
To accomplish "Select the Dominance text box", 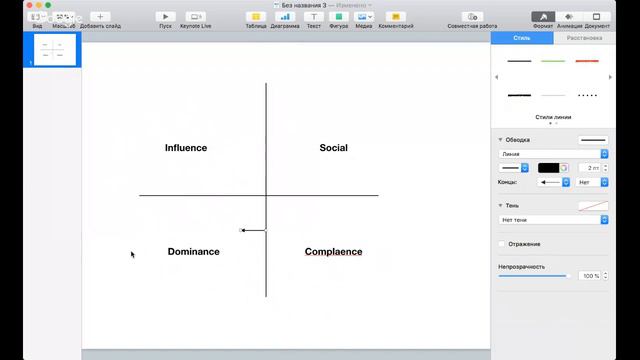I will (x=193, y=251).
